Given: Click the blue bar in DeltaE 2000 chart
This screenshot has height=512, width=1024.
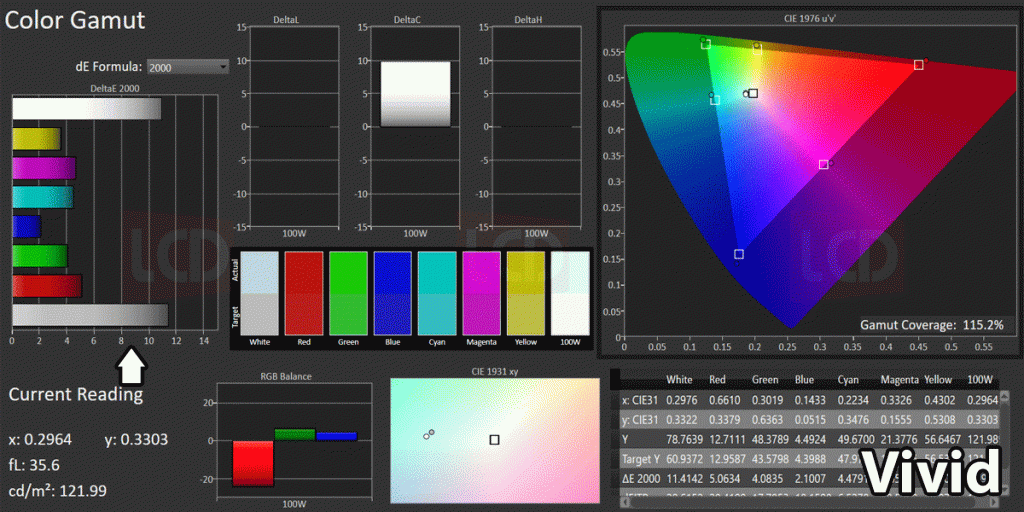Looking at the screenshot, I should (27, 227).
